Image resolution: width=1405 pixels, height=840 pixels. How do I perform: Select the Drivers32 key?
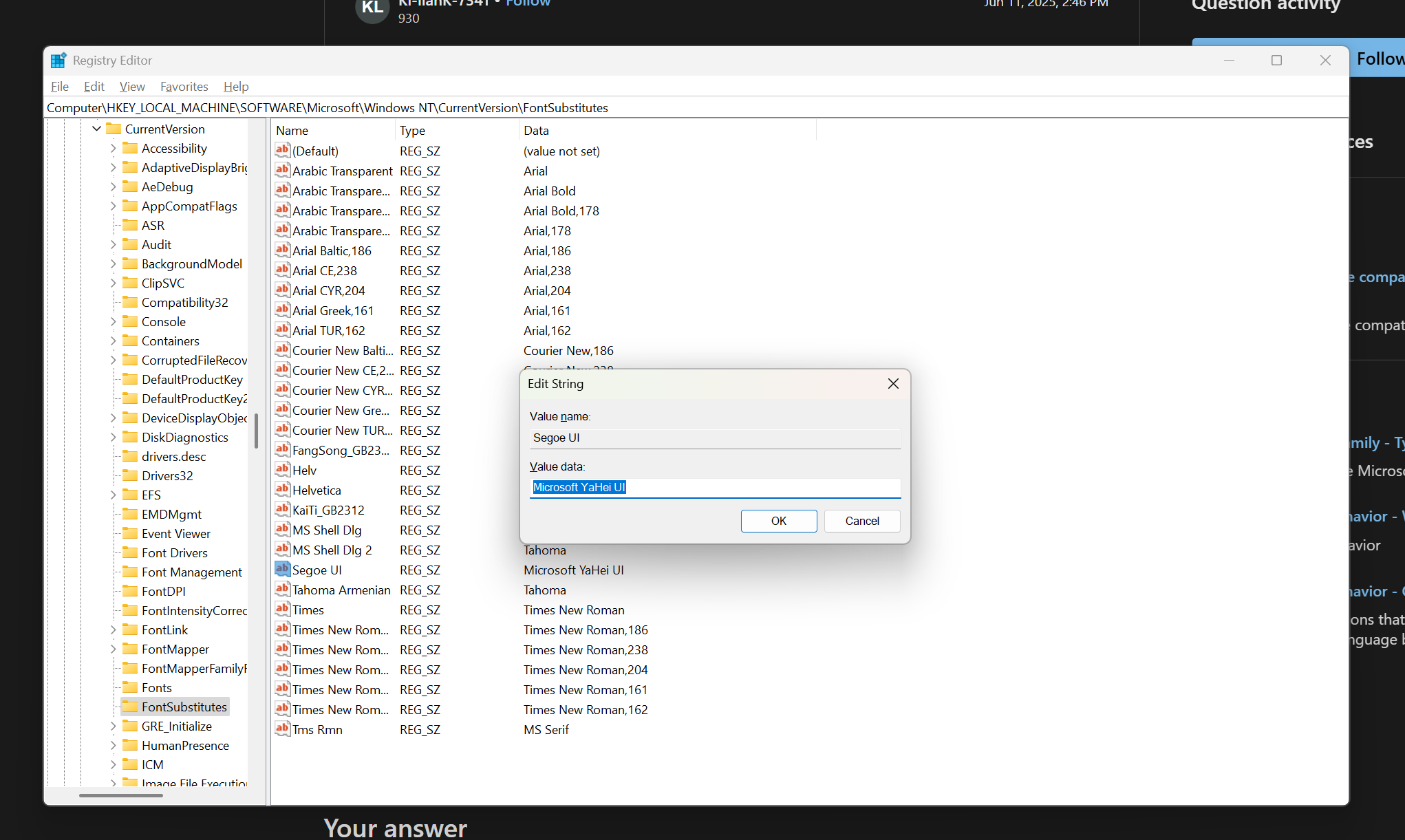point(167,475)
